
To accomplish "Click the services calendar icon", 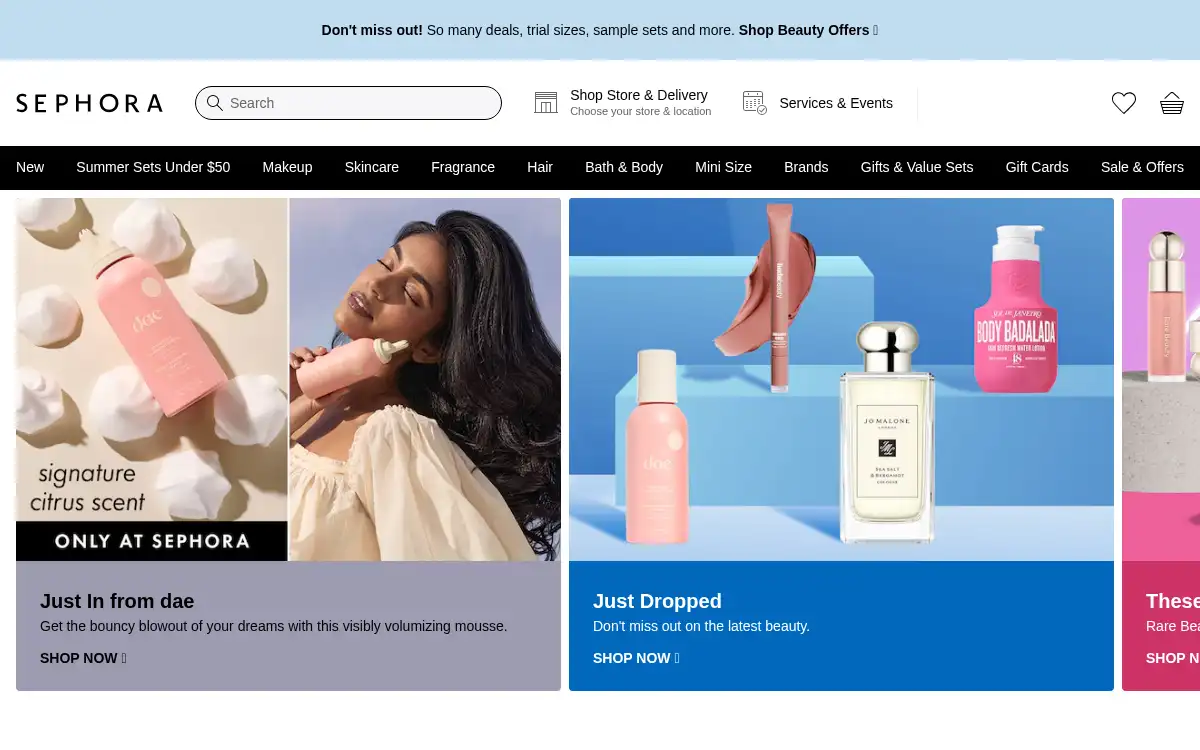I will [x=755, y=102].
